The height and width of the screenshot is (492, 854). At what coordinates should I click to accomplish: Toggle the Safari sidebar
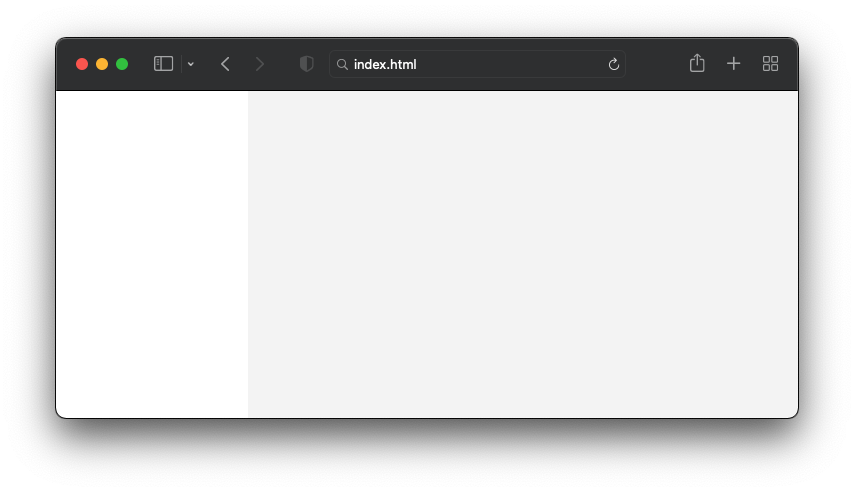[x=163, y=64]
